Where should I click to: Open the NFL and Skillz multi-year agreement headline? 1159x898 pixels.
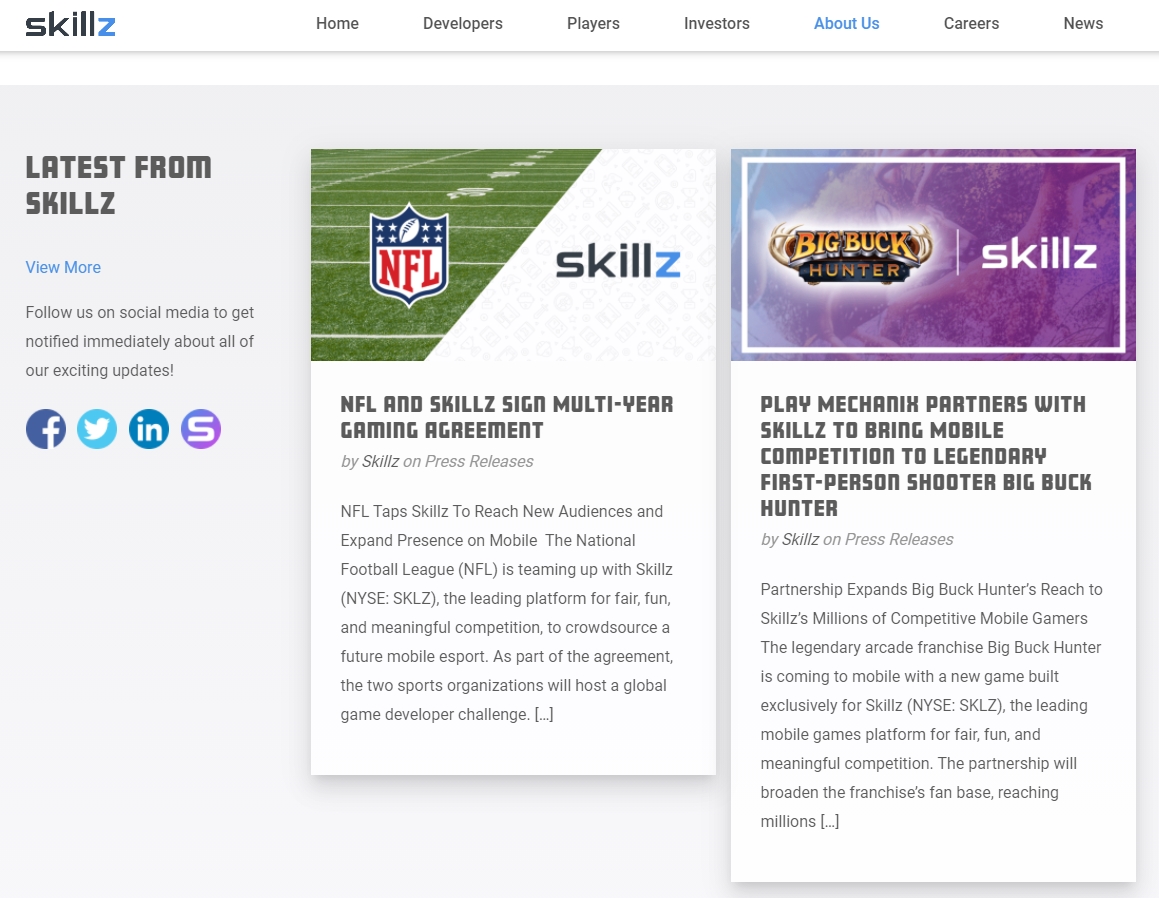(507, 417)
